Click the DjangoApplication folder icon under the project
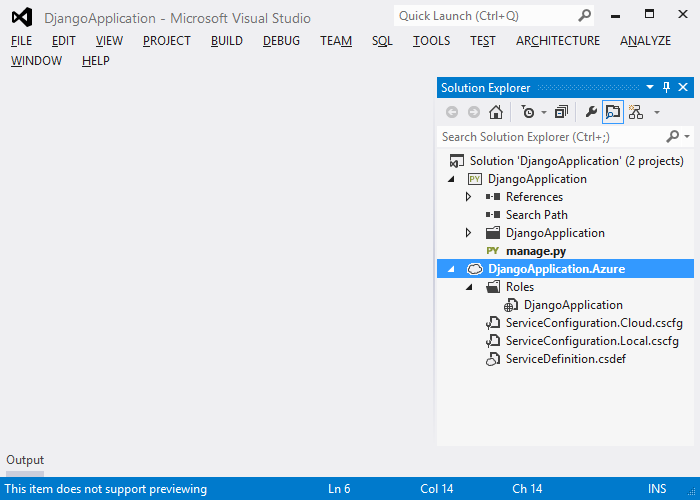 click(x=493, y=233)
